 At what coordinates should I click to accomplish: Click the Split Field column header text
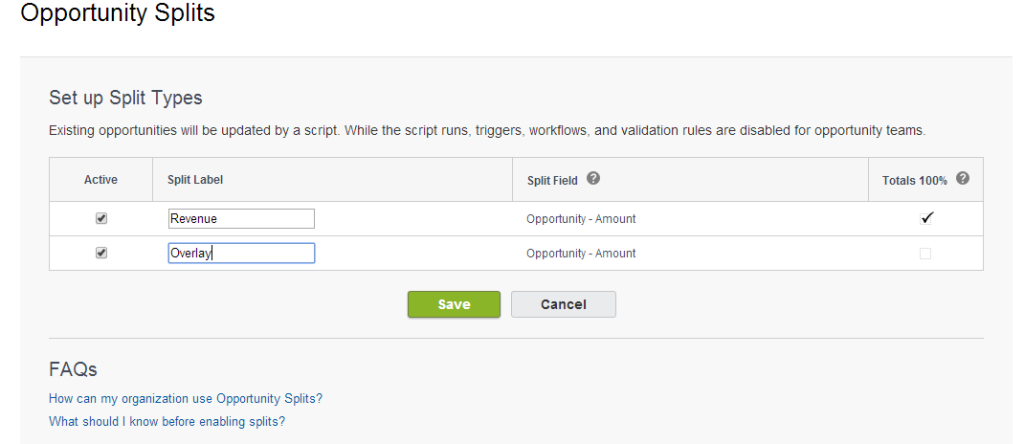pos(552,180)
